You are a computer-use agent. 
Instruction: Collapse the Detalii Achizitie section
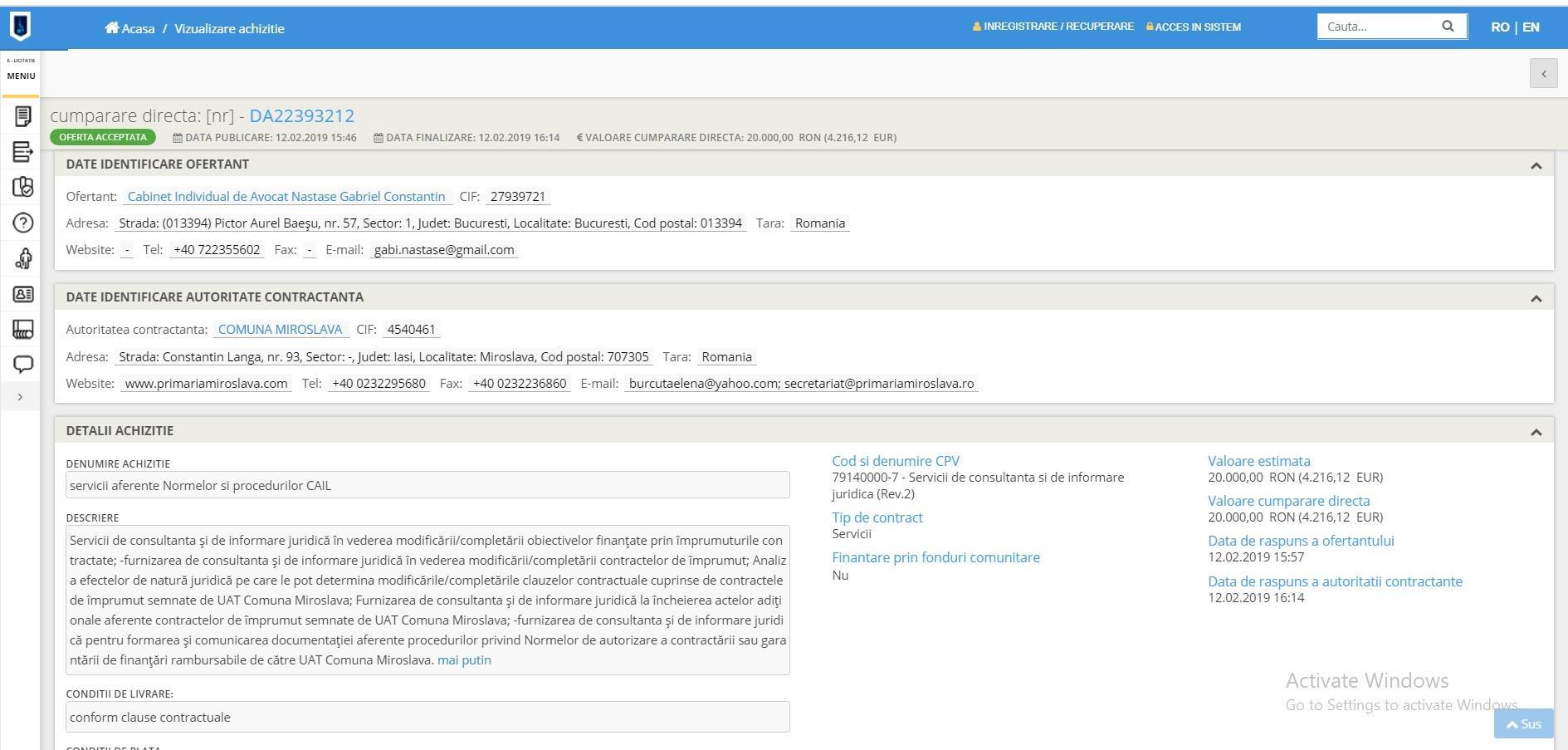tap(1536, 432)
